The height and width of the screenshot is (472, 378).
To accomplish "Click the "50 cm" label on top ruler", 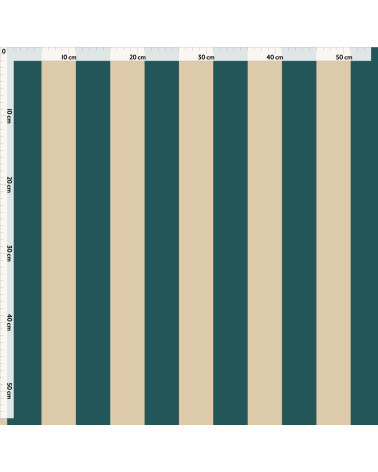I will pyautogui.click(x=344, y=57).
